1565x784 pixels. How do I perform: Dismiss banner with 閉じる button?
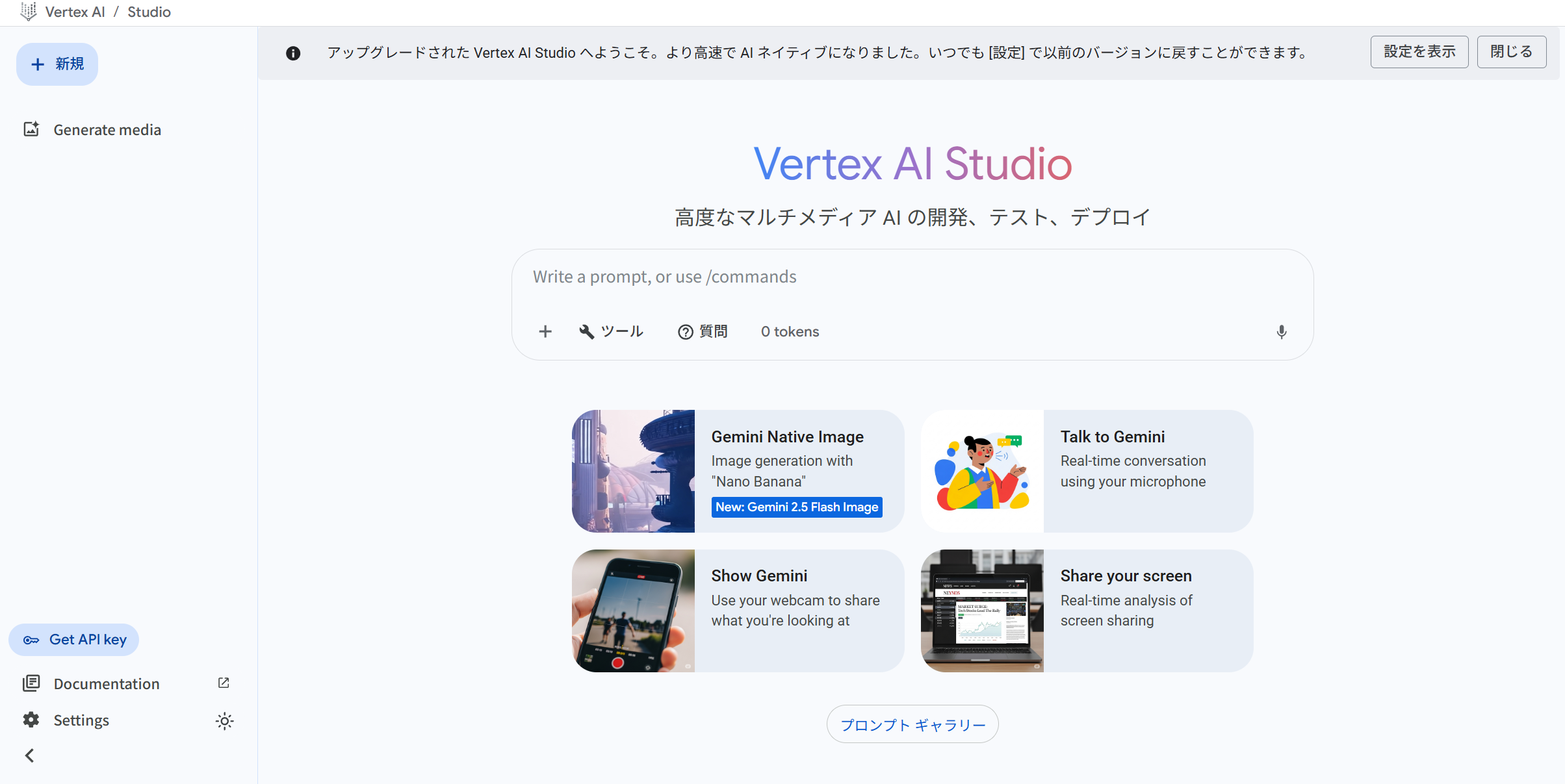tap(1511, 52)
